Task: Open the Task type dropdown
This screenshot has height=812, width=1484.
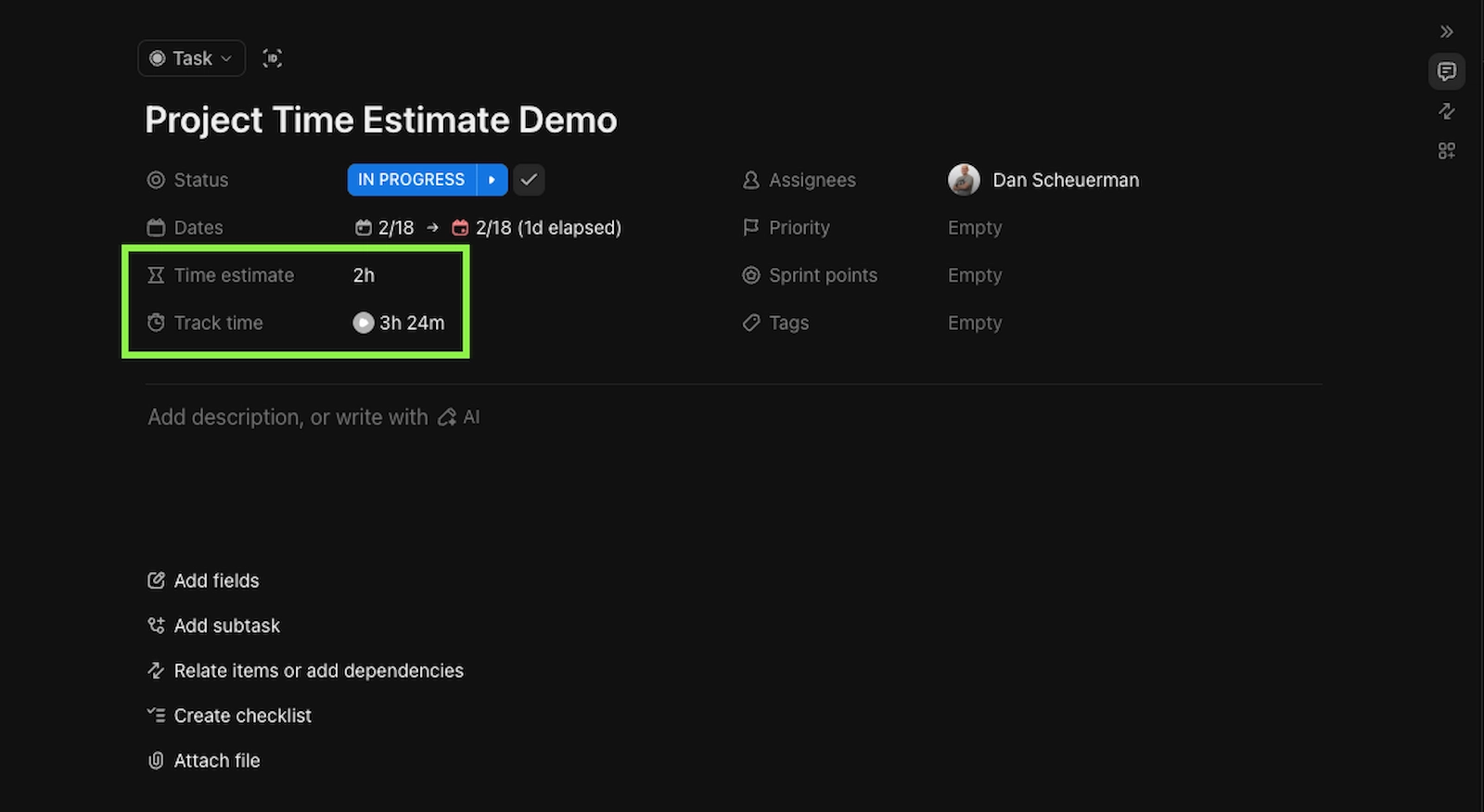Action: [191, 58]
